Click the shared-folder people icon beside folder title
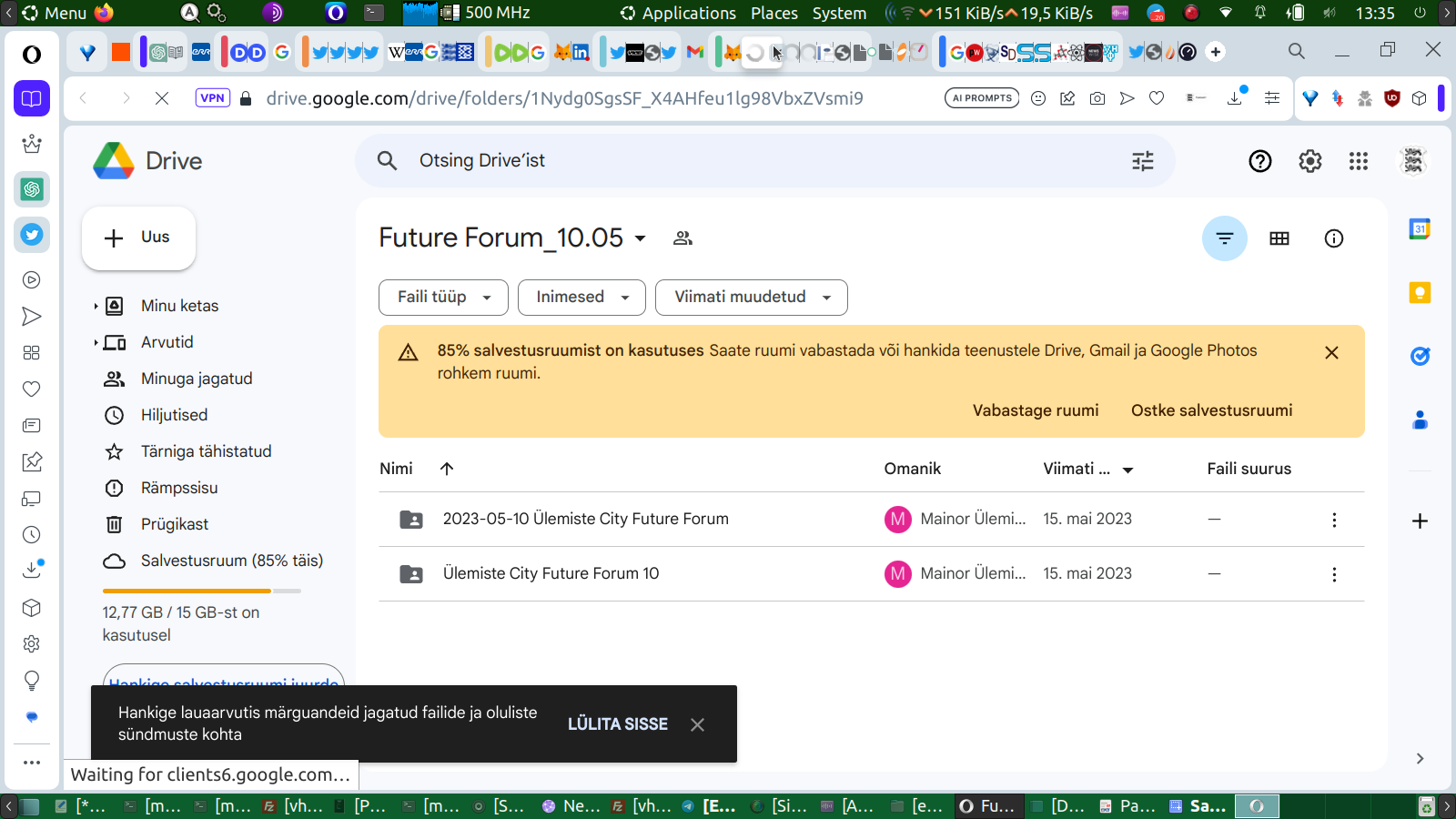Viewport: 1456px width, 819px height. [x=682, y=238]
